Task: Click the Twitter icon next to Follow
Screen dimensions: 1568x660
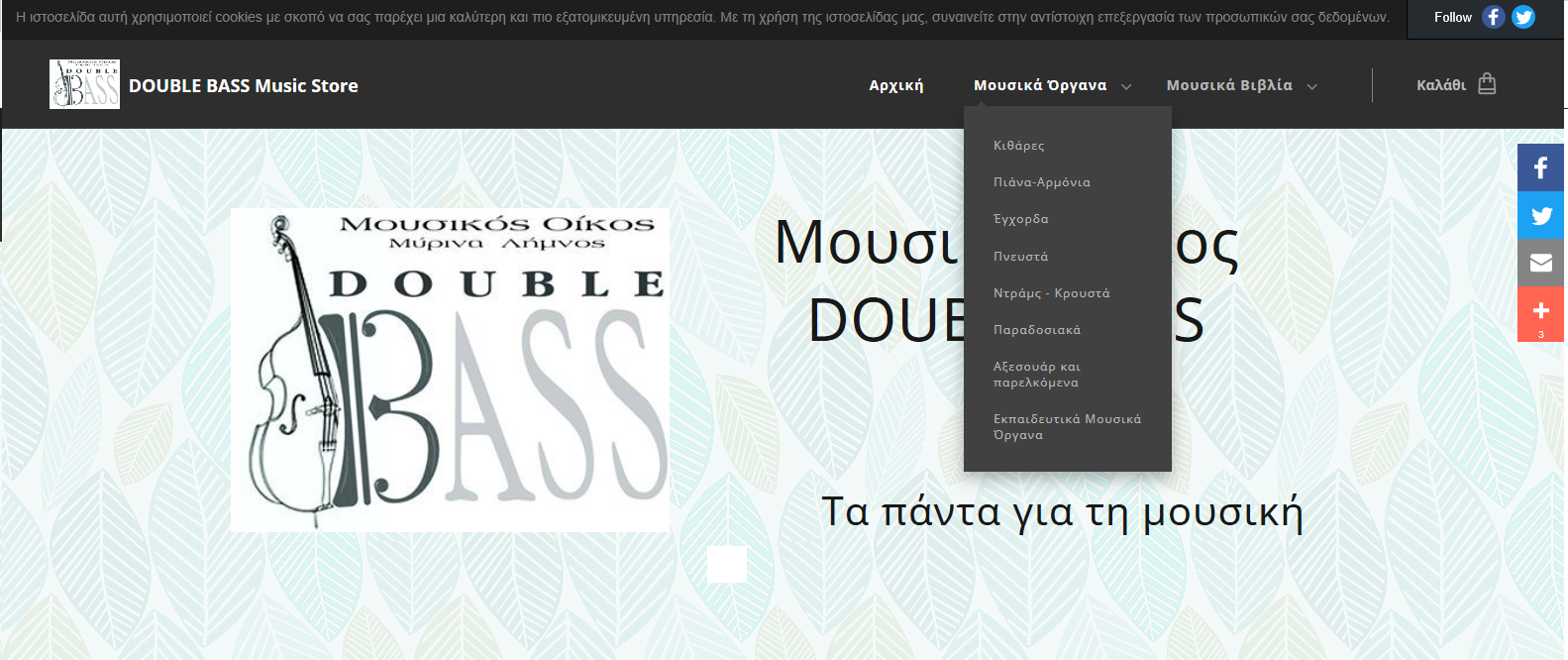Action: click(1523, 17)
